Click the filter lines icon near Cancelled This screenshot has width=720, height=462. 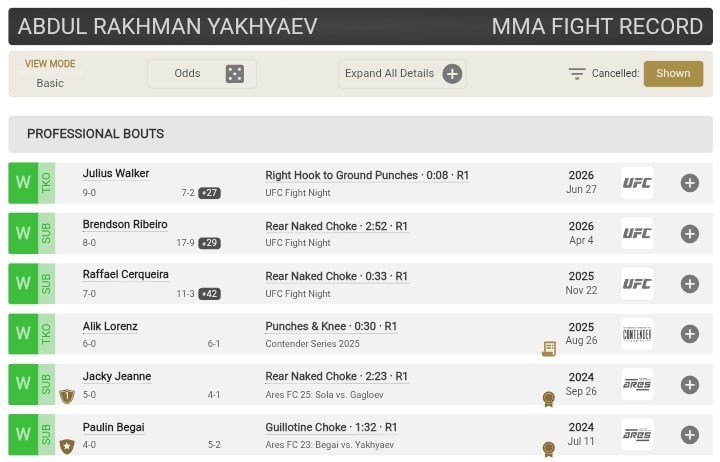[577, 73]
